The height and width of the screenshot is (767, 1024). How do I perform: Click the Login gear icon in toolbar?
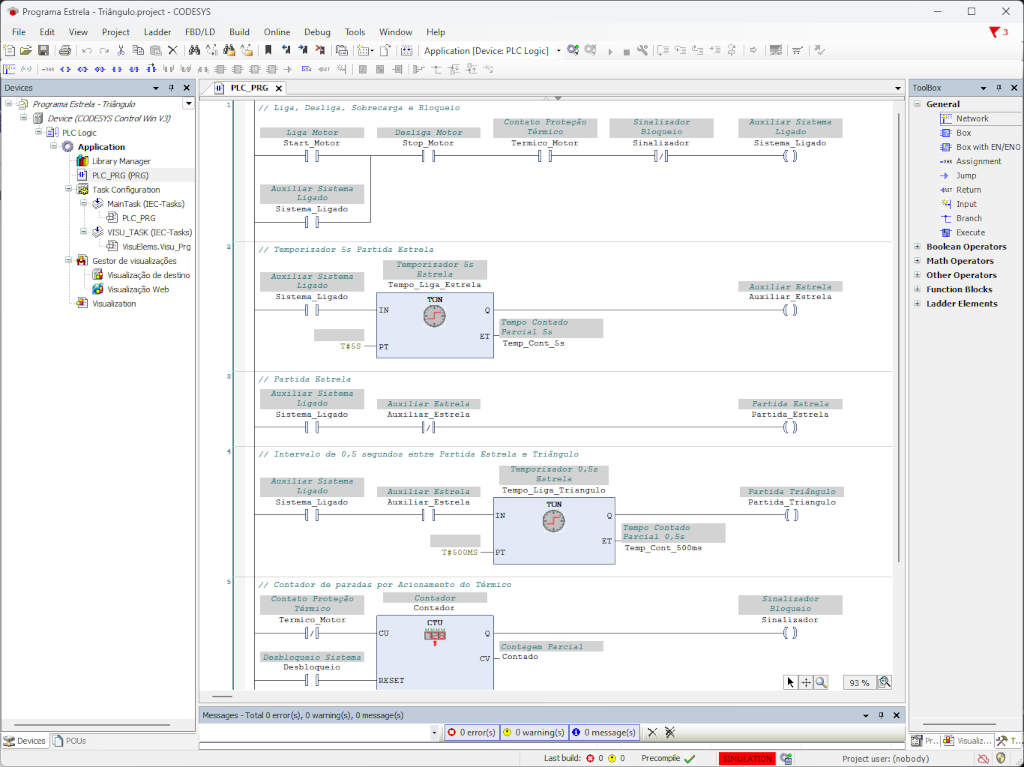click(573, 50)
